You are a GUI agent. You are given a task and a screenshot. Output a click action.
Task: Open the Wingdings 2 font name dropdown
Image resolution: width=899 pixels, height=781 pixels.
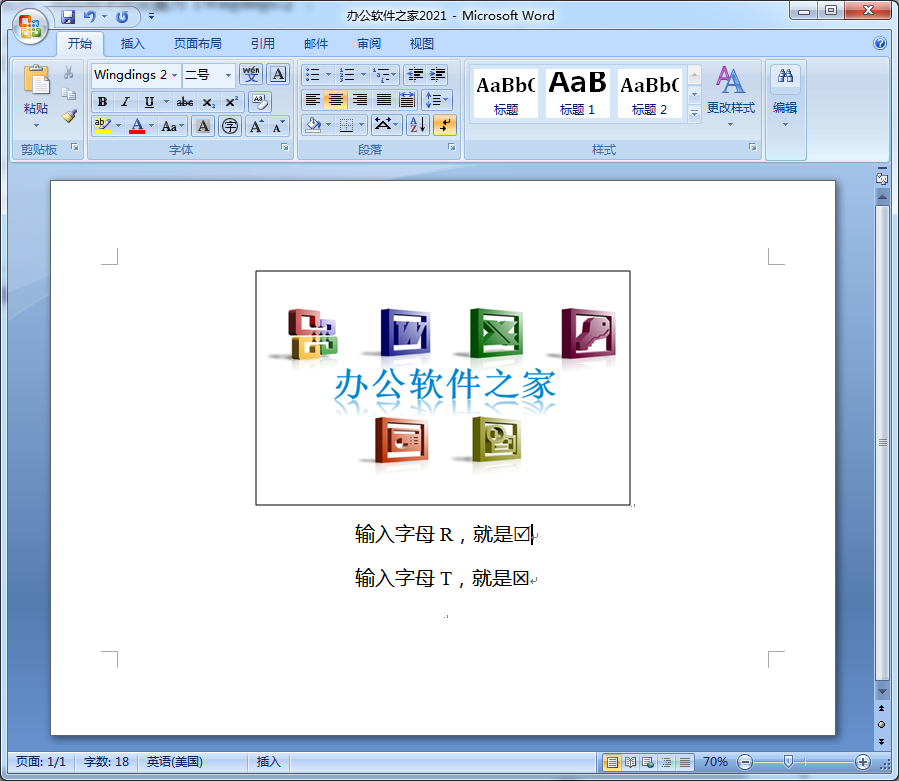[174, 75]
